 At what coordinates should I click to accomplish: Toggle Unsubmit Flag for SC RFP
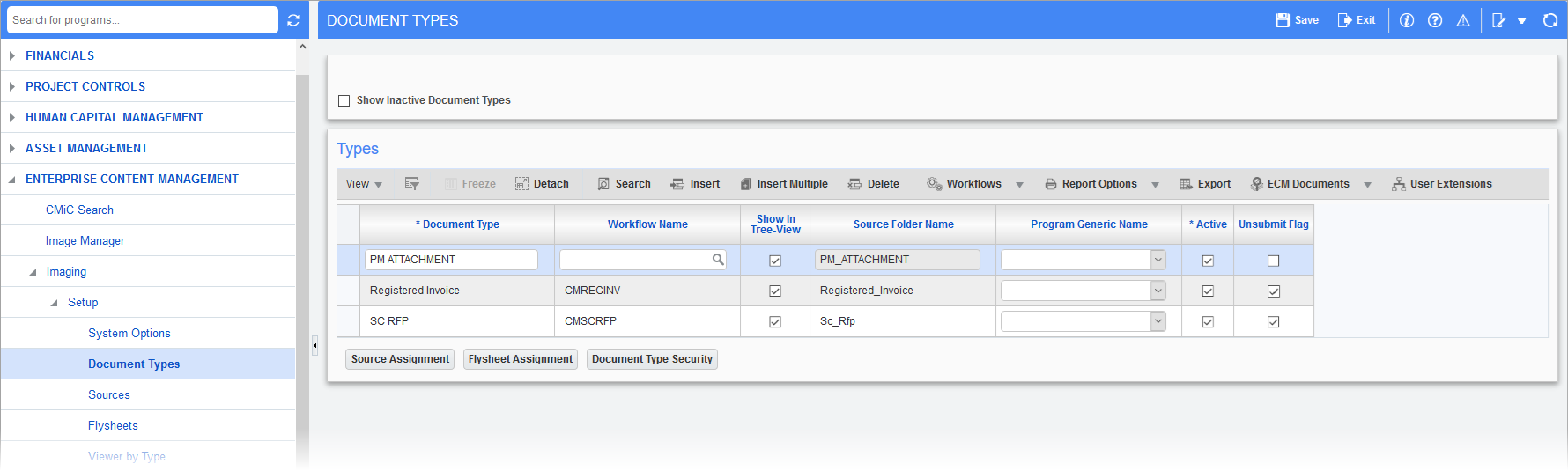click(1273, 322)
